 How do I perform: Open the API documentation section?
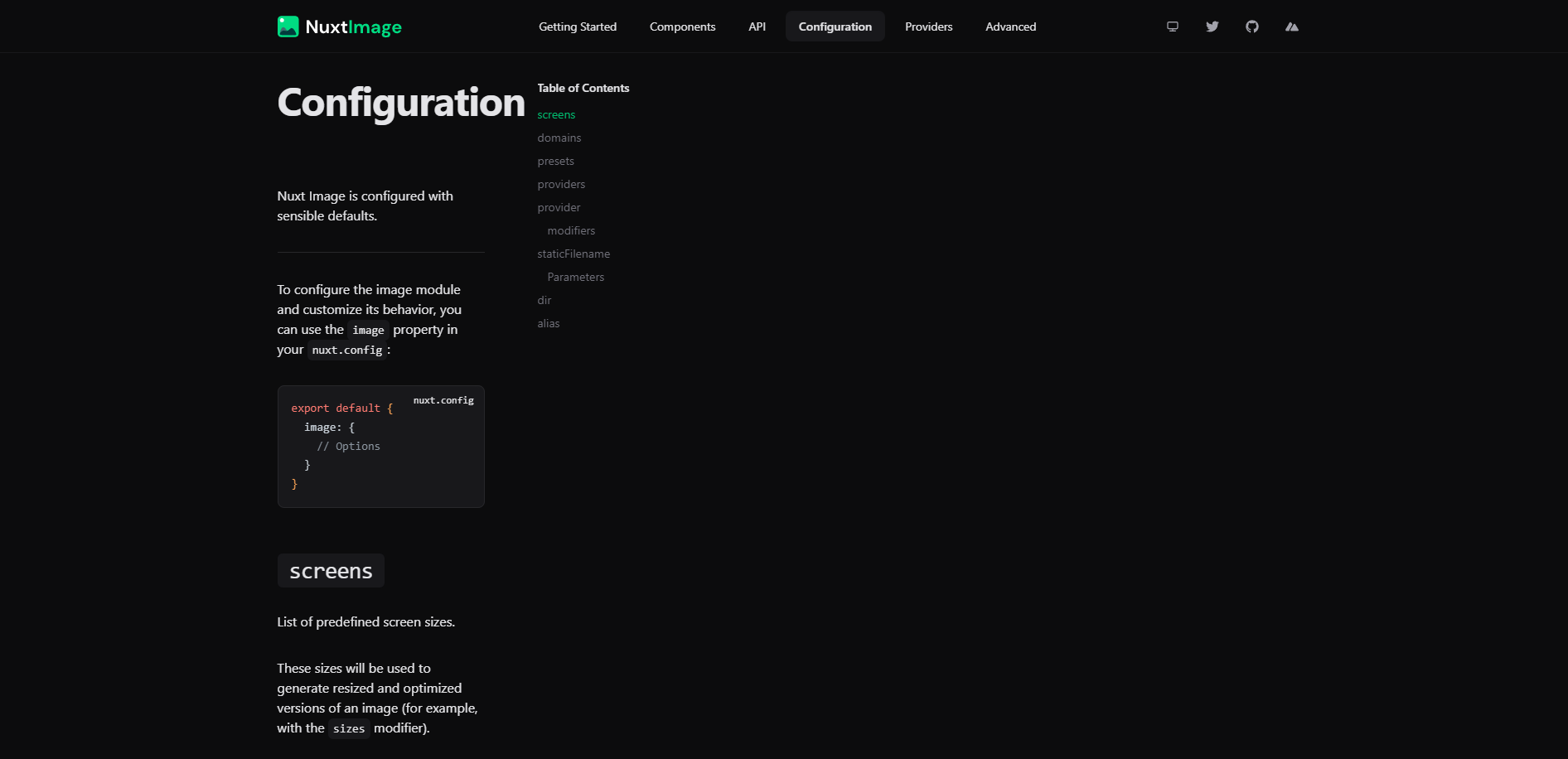(757, 26)
